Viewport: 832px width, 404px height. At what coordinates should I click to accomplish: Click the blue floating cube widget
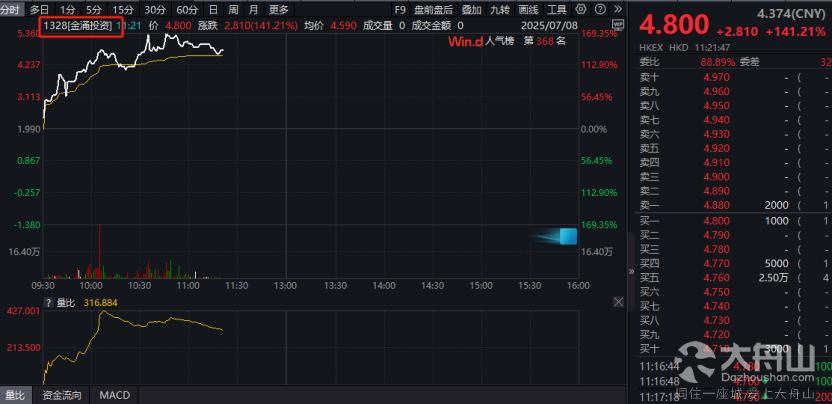(568, 236)
